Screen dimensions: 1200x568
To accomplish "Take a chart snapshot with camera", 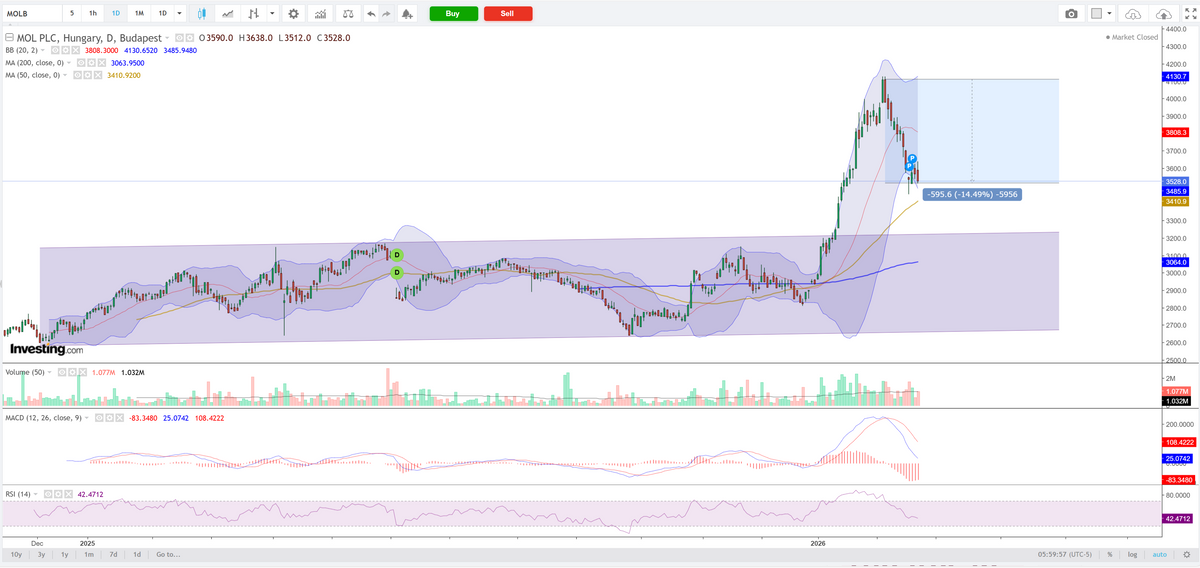I will 1071,14.
